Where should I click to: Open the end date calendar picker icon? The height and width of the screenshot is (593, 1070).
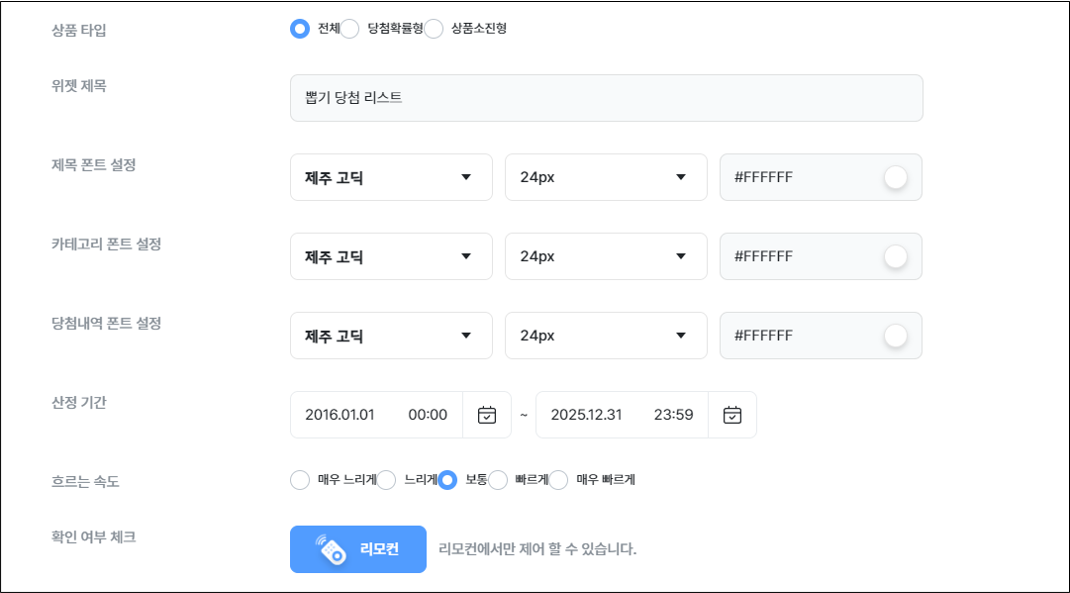pyautogui.click(x=732, y=415)
